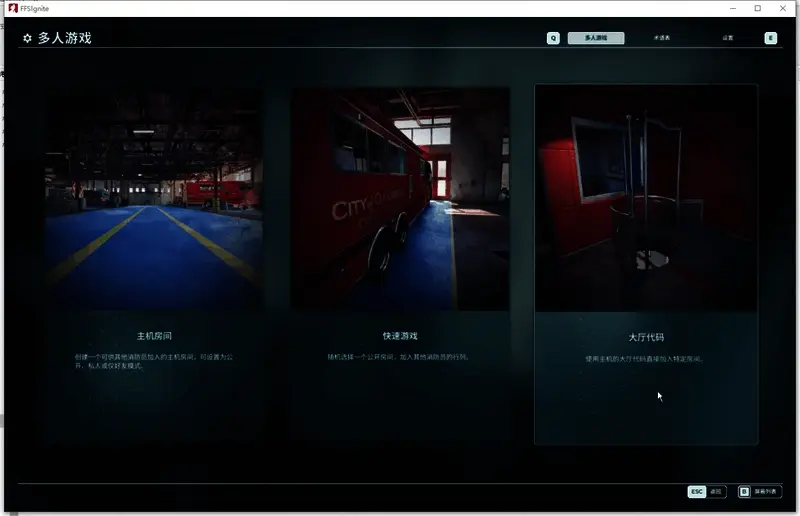Choose the 快速游戏 card title
800x516 pixels.
coord(400,336)
